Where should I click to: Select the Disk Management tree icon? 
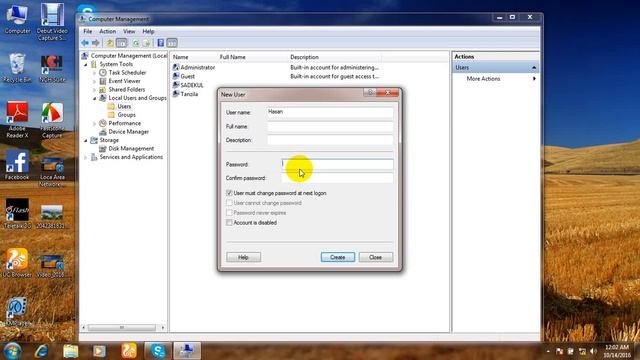tap(103, 149)
